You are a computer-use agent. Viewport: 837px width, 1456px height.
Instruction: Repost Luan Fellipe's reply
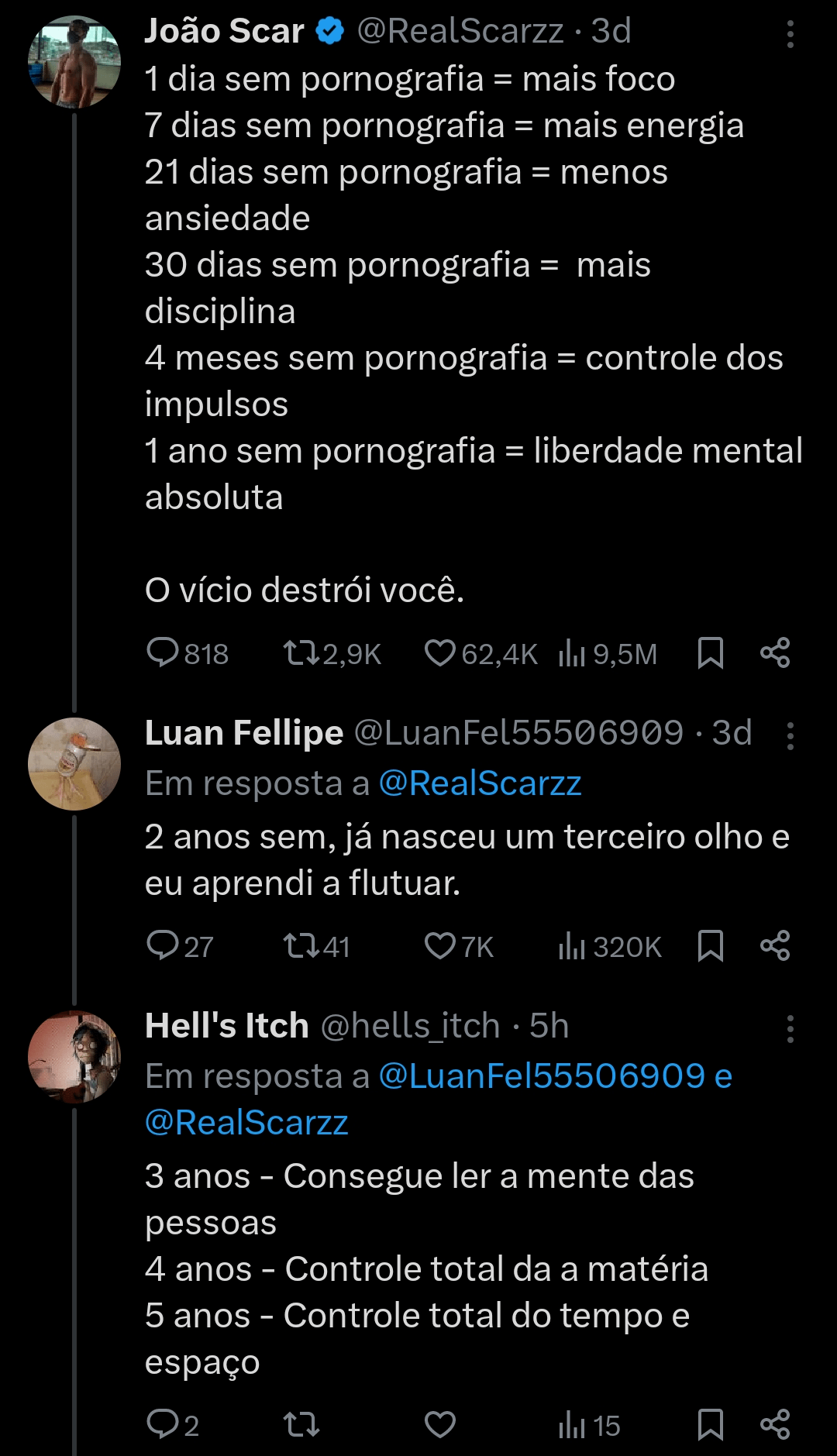tap(301, 945)
